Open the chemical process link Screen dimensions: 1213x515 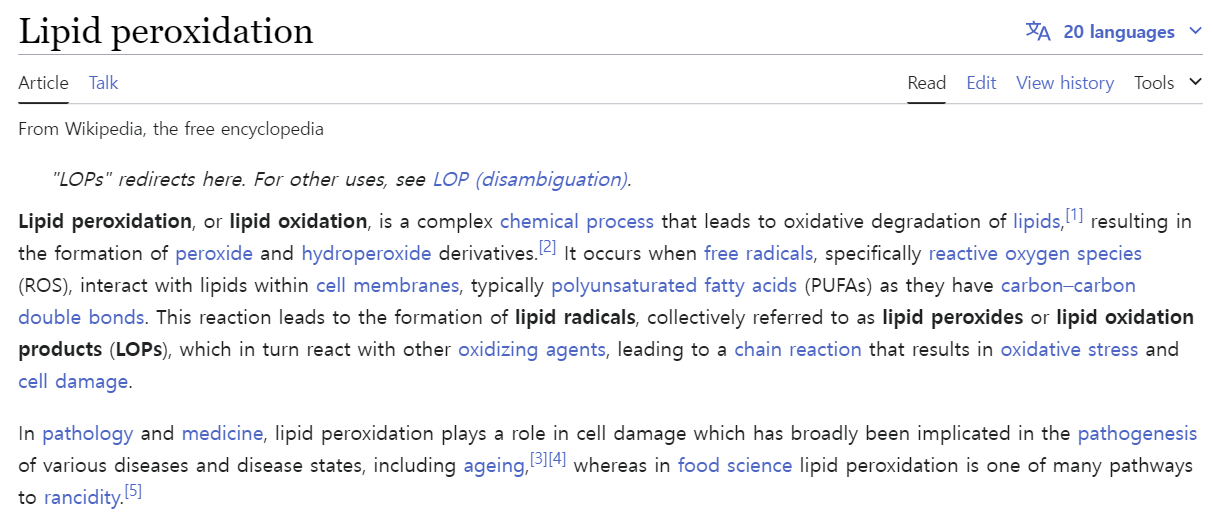pos(577,221)
